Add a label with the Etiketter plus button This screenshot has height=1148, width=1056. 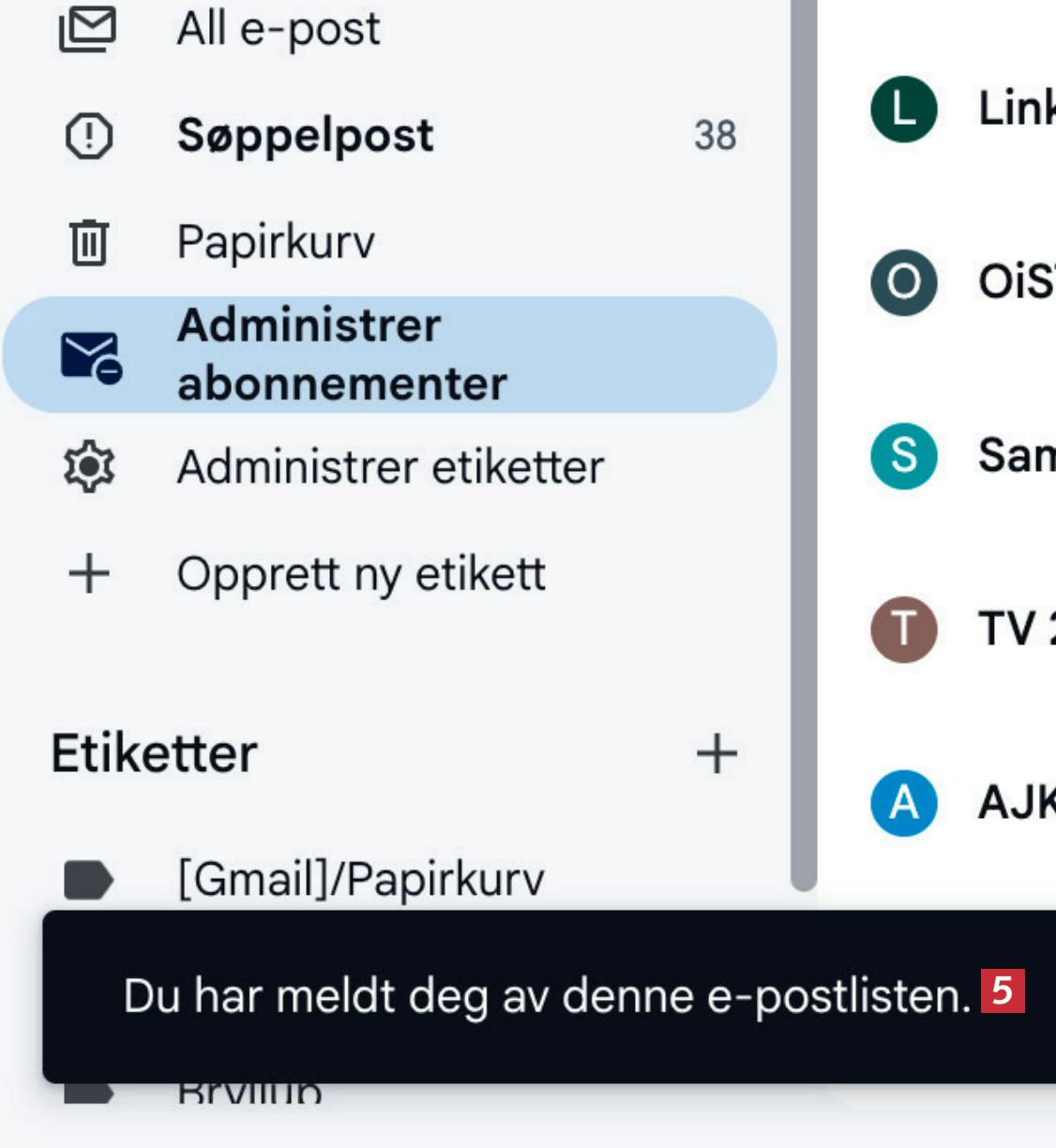(717, 754)
